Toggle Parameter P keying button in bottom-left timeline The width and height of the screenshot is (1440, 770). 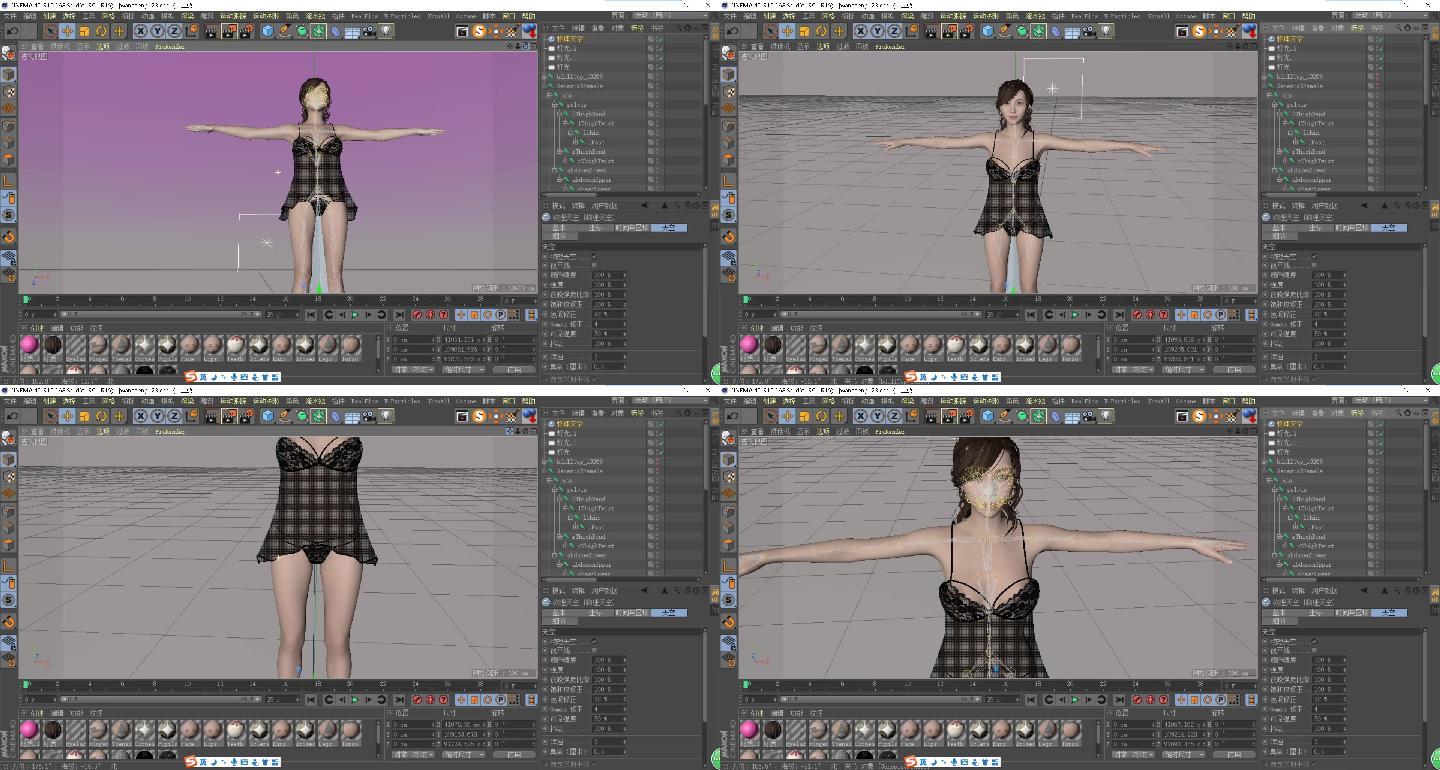click(x=501, y=700)
